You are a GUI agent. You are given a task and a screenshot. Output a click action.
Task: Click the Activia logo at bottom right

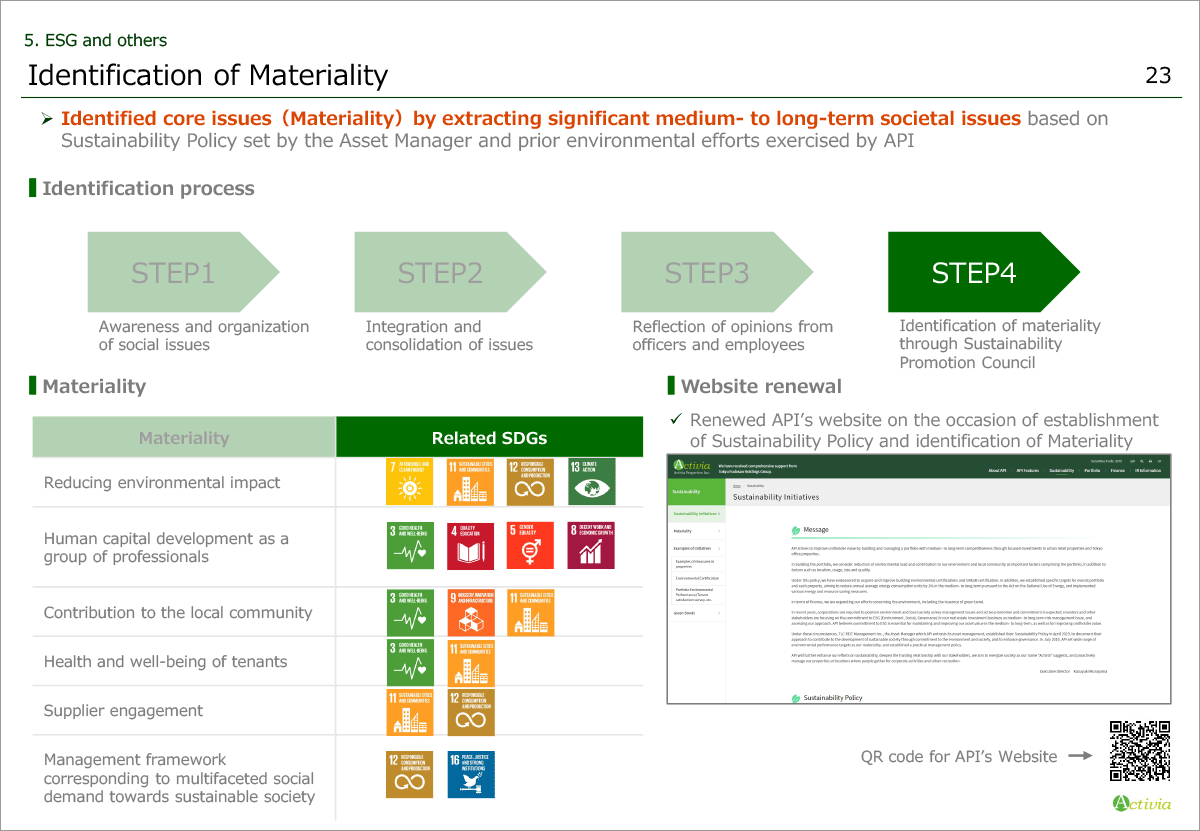1138,803
